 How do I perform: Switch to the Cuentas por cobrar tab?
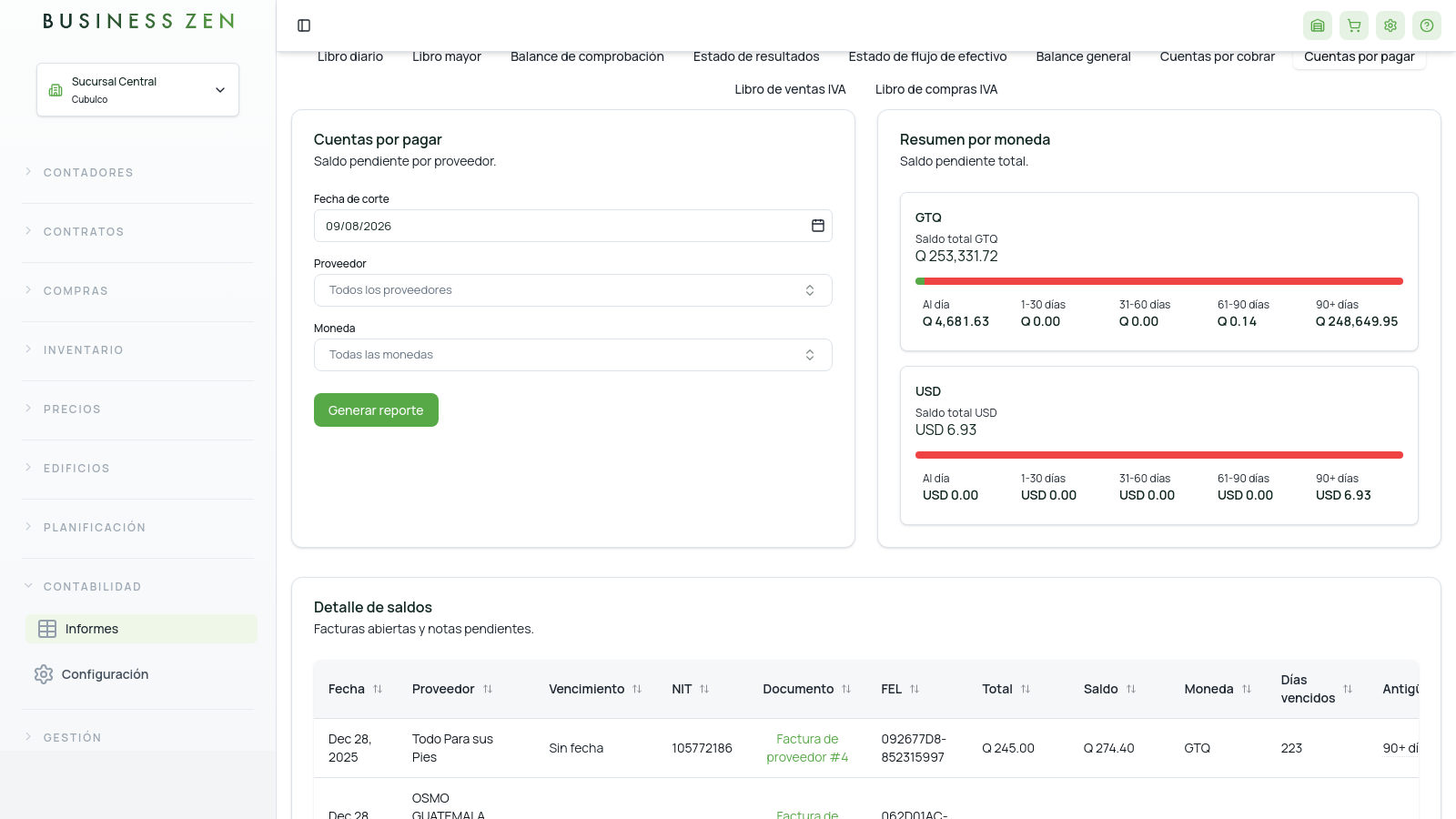1217,56
